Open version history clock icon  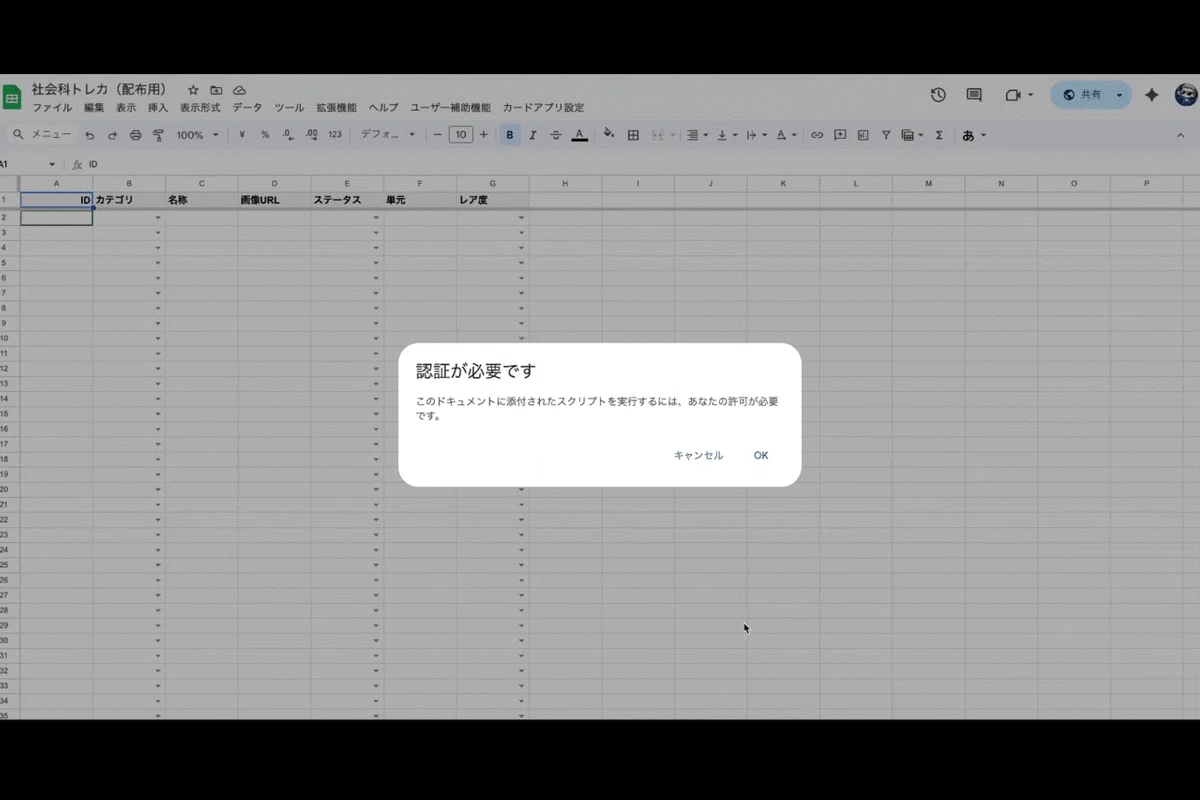click(x=938, y=95)
